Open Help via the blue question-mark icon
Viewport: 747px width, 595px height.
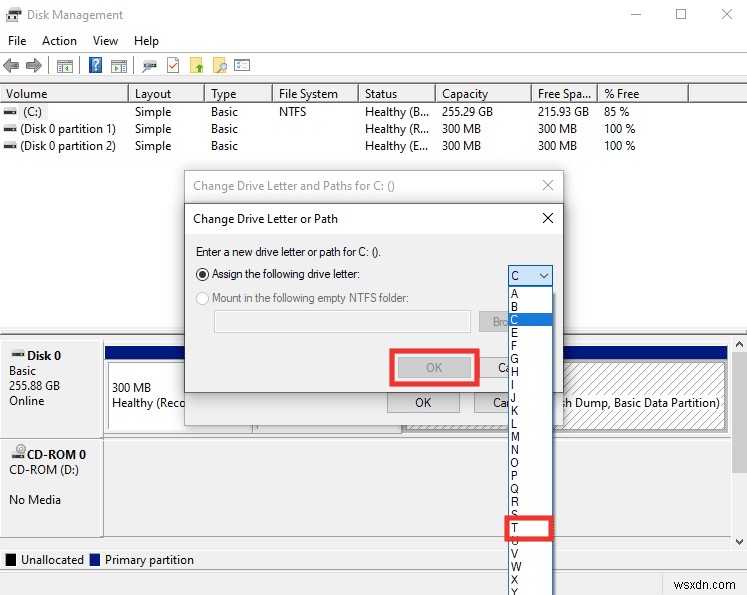(x=95, y=65)
